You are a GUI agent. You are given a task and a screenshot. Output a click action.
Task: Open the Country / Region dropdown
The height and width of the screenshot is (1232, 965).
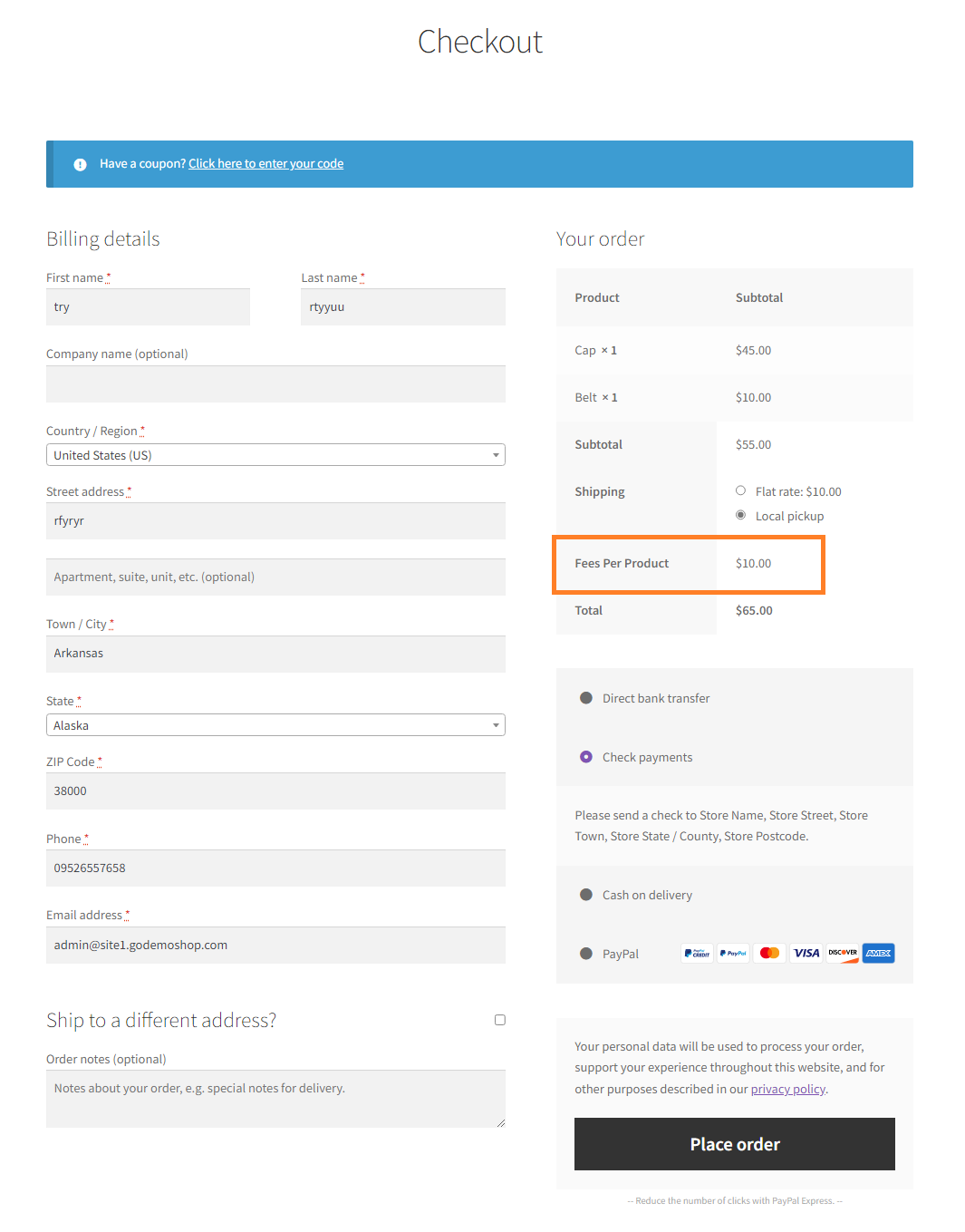275,455
